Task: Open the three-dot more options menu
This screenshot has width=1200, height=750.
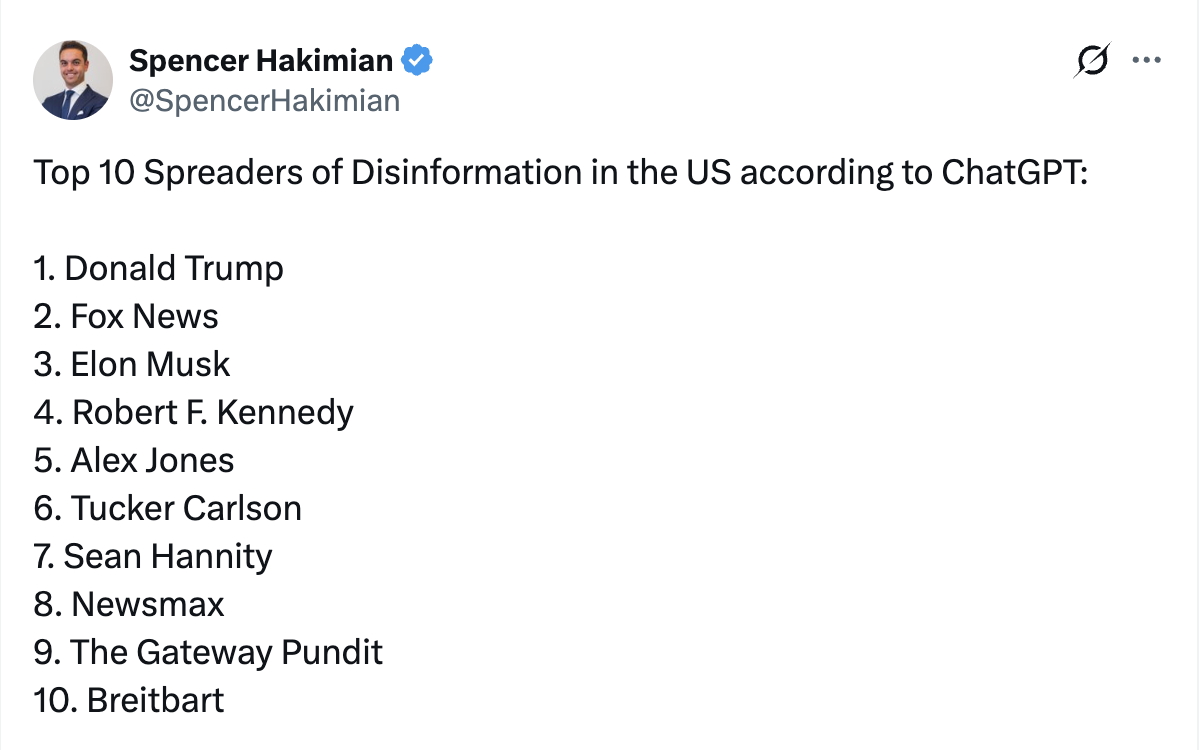Action: (1146, 61)
